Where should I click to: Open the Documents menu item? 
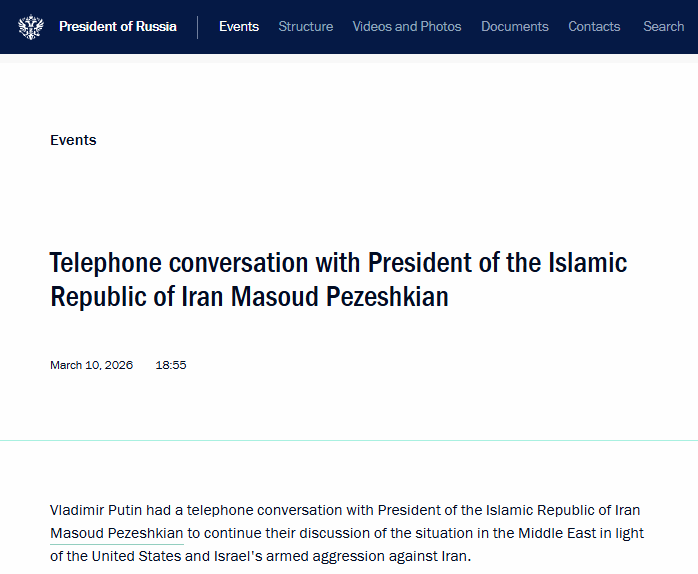(x=515, y=27)
